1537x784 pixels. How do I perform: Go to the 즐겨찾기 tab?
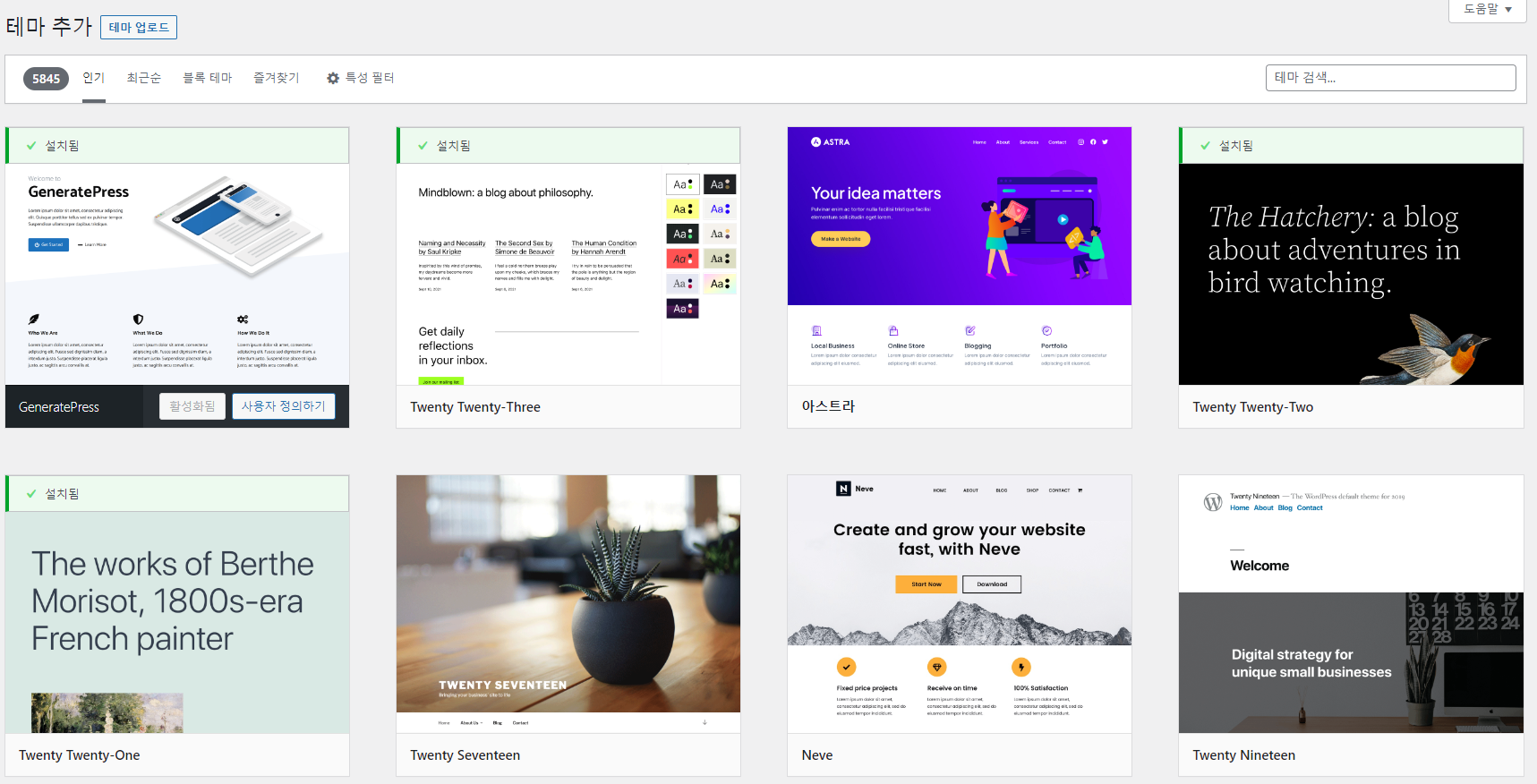click(x=277, y=78)
